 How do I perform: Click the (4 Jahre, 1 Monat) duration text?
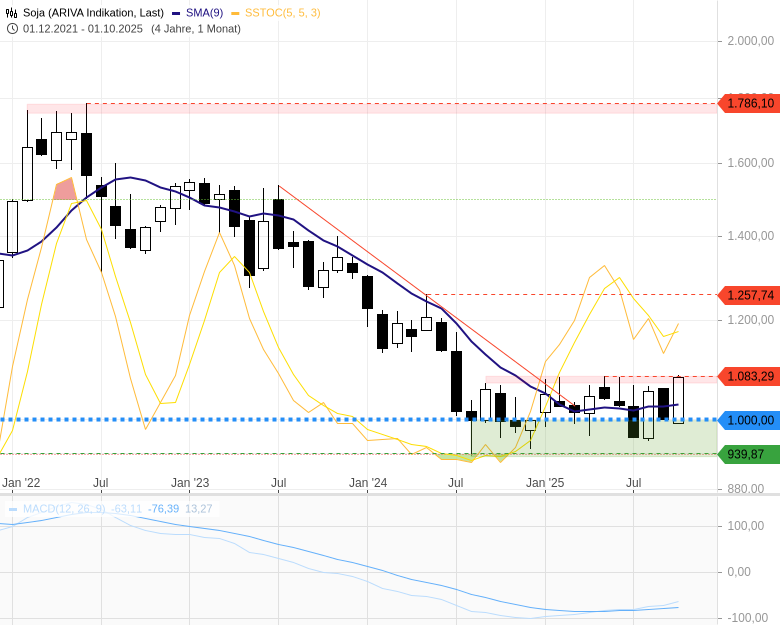coord(196,28)
